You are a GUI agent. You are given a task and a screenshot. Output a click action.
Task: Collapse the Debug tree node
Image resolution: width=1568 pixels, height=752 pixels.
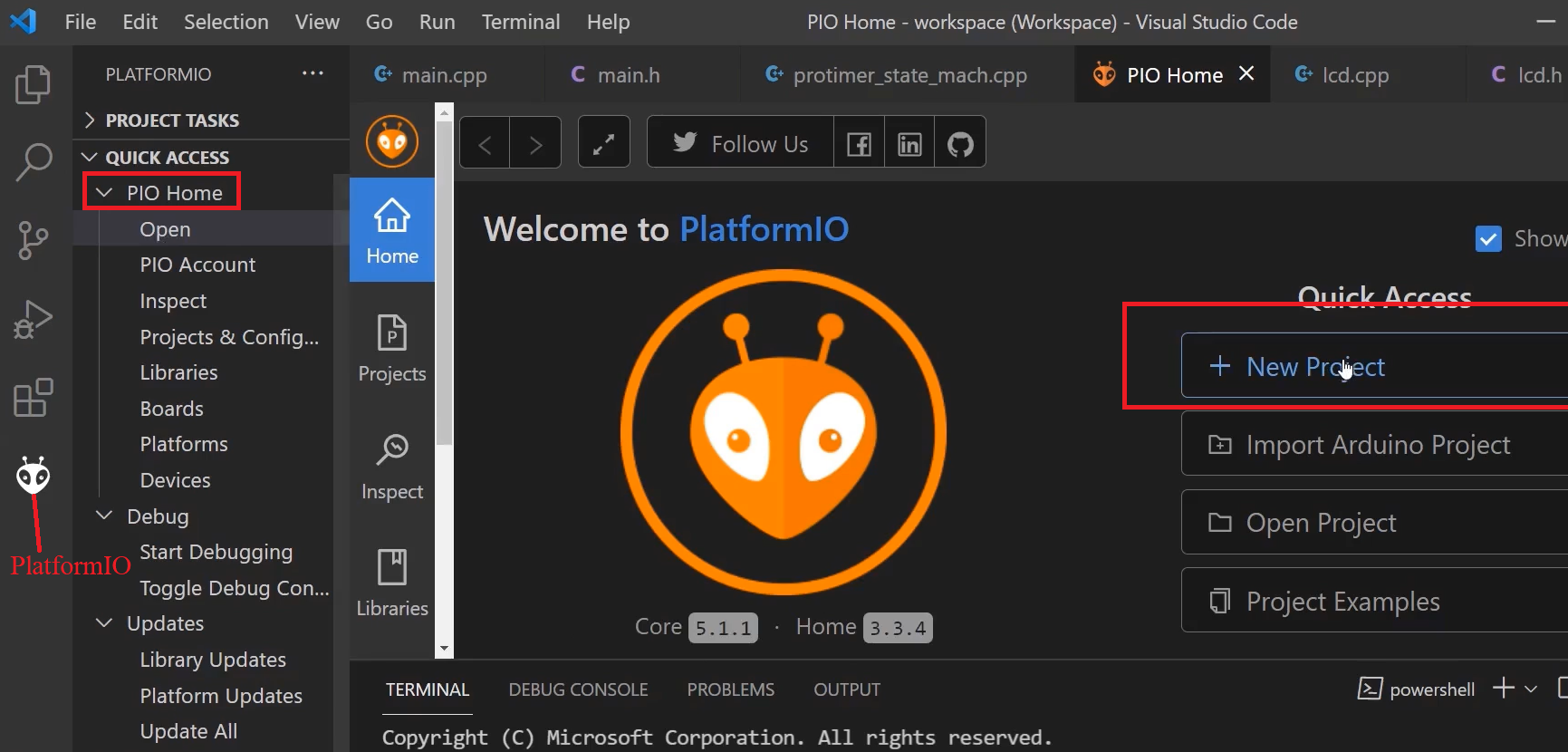click(104, 516)
